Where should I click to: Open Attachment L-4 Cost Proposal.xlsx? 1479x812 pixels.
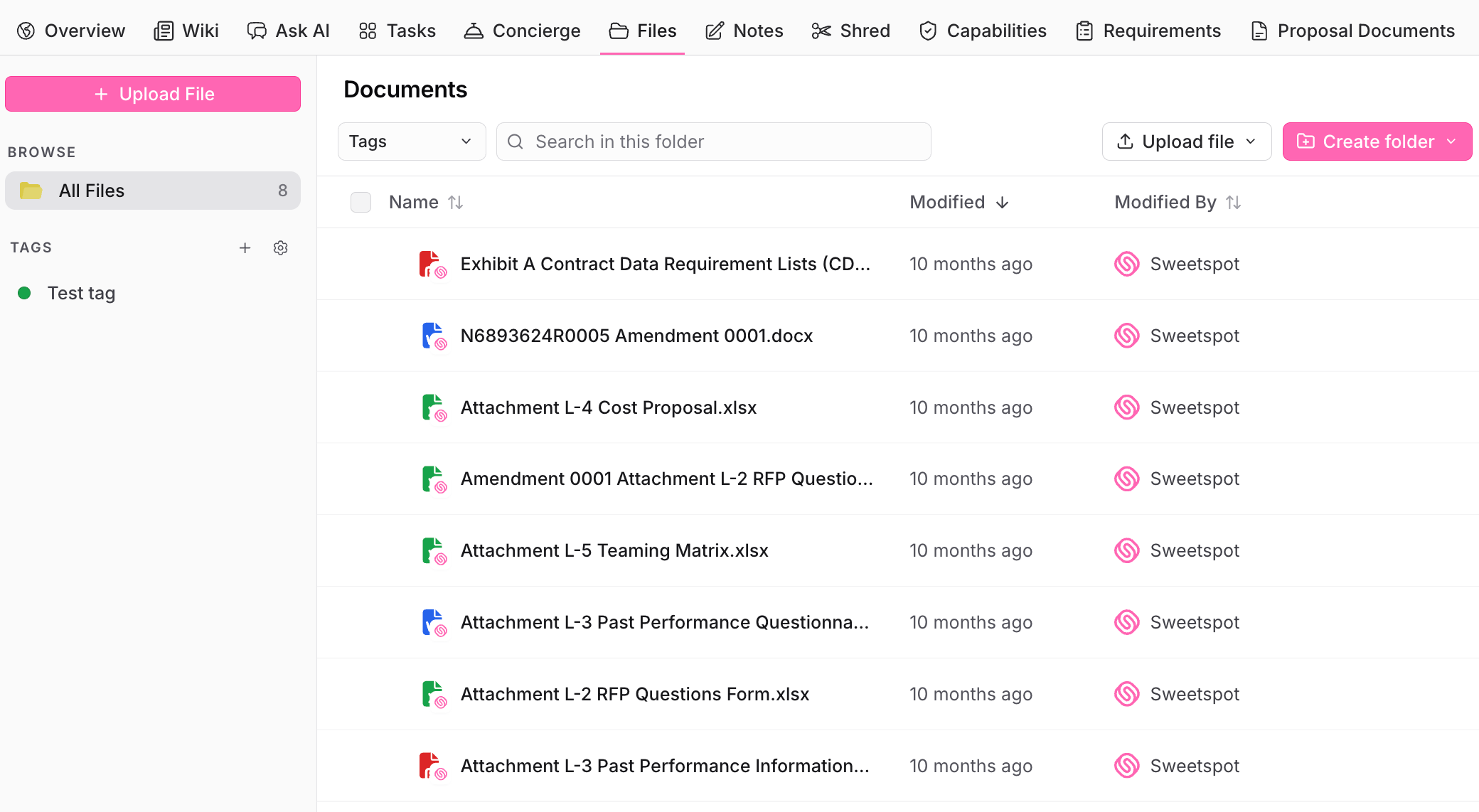coord(609,407)
